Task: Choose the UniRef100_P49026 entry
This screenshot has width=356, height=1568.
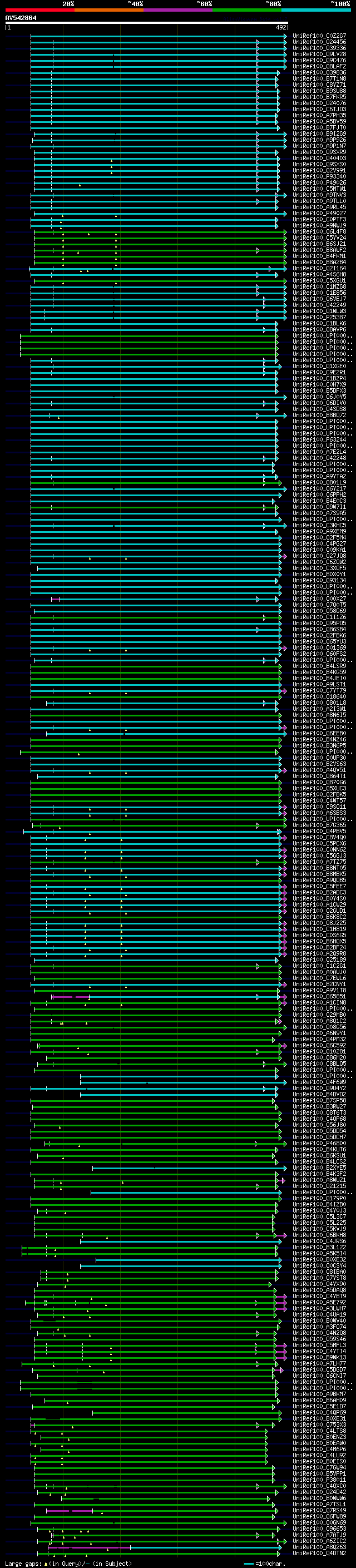Action: click(x=319, y=182)
